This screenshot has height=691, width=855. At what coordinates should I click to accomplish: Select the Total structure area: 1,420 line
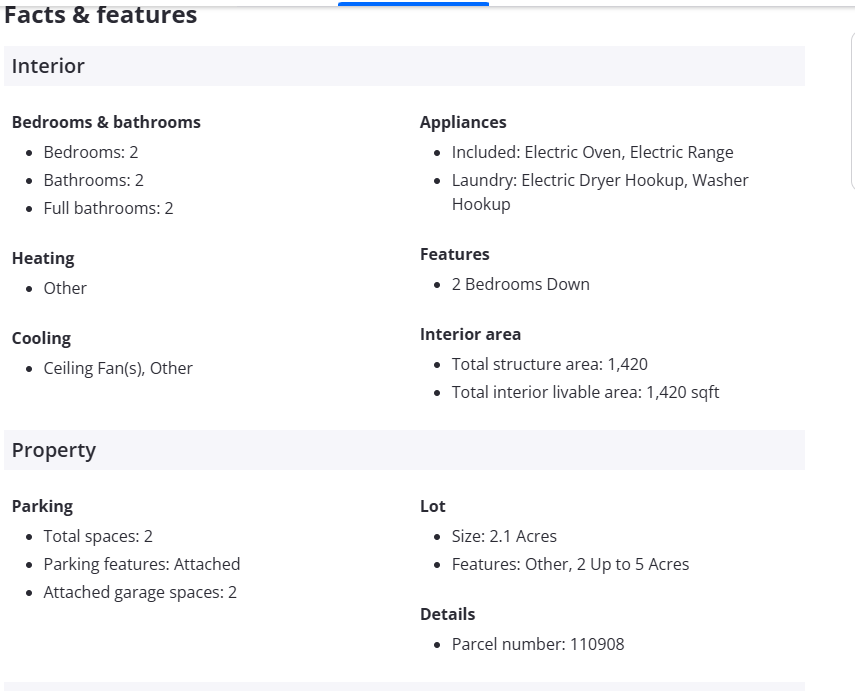[x=549, y=364]
